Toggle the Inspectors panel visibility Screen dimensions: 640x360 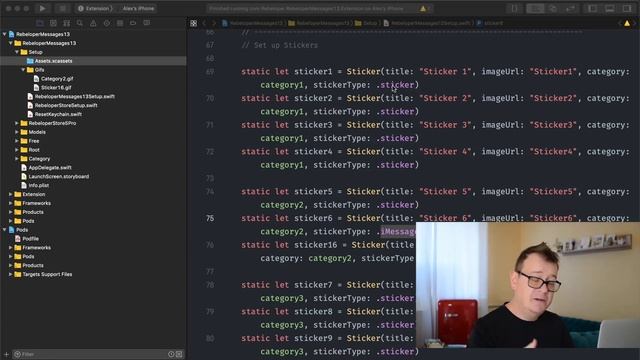pos(627,8)
